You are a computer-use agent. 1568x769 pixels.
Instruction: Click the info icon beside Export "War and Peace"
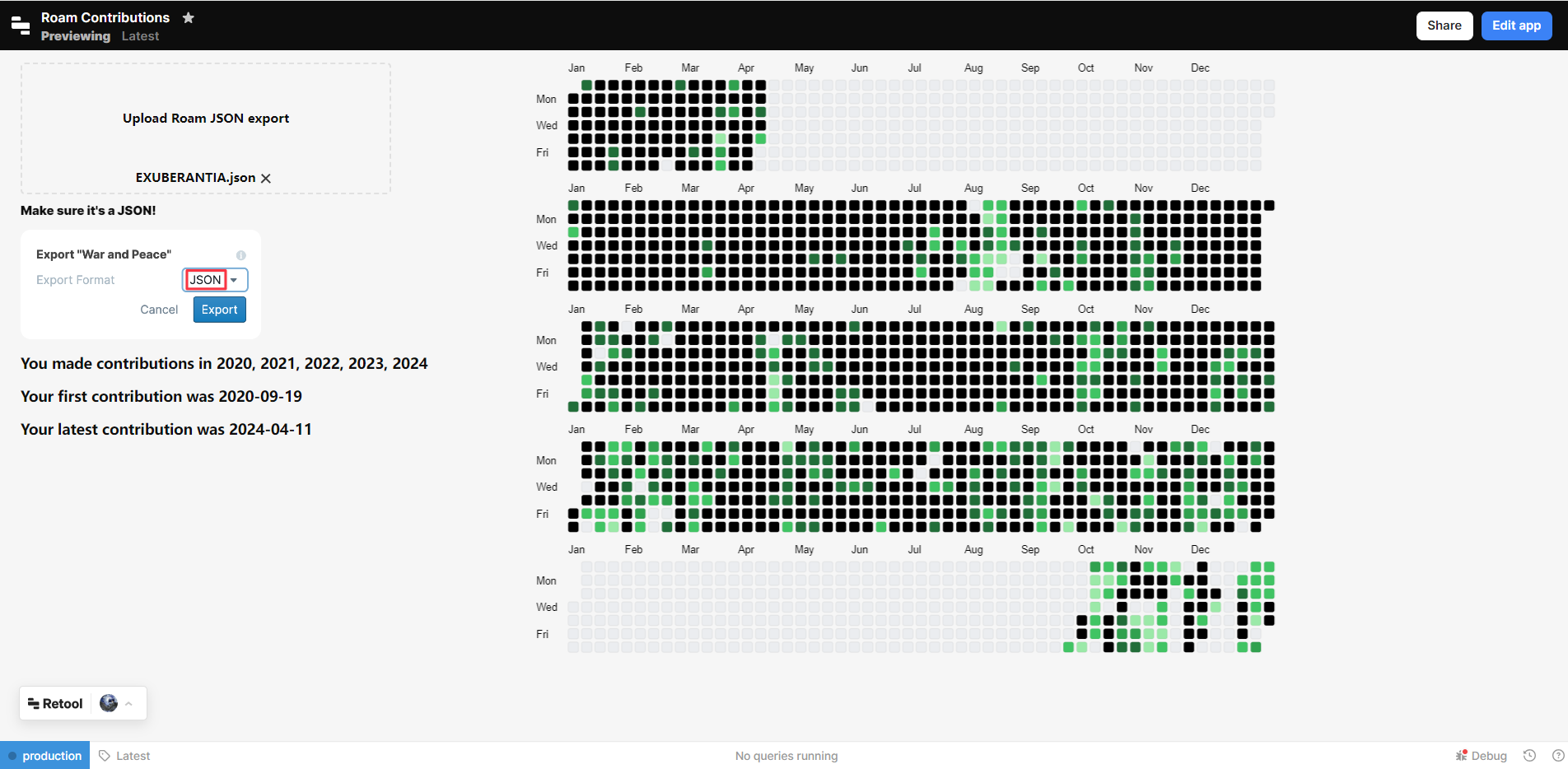pos(241,255)
